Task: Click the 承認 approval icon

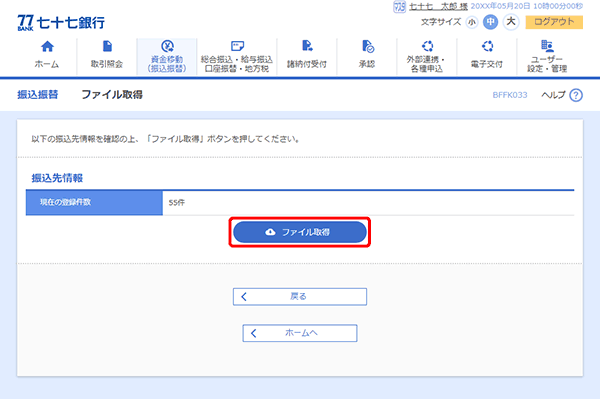Action: (368, 46)
